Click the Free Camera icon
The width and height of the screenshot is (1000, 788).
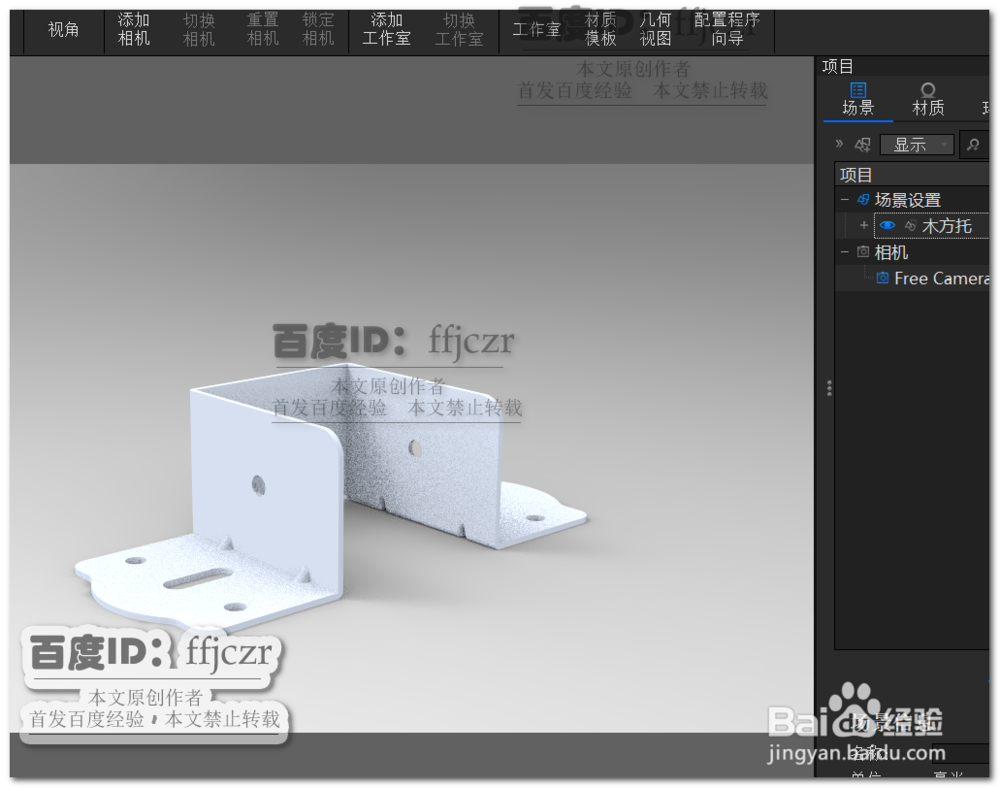click(883, 278)
